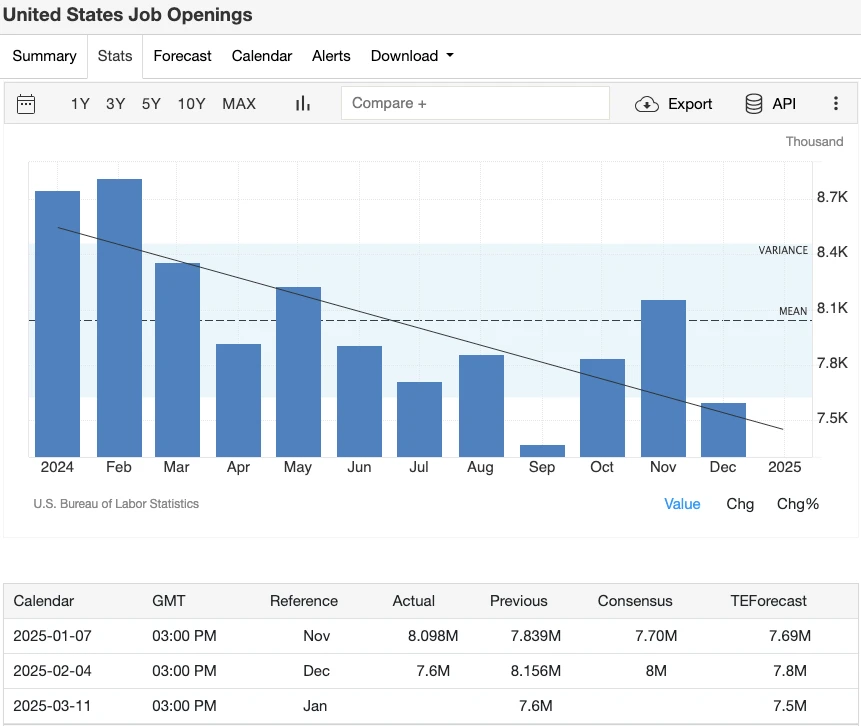The image size is (861, 726).
Task: Switch chart display to Chg%
Action: 797,504
